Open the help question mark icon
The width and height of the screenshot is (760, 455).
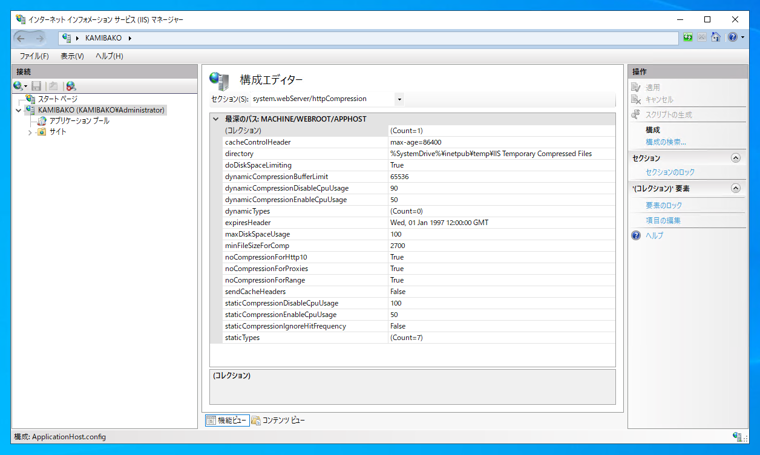coord(732,37)
